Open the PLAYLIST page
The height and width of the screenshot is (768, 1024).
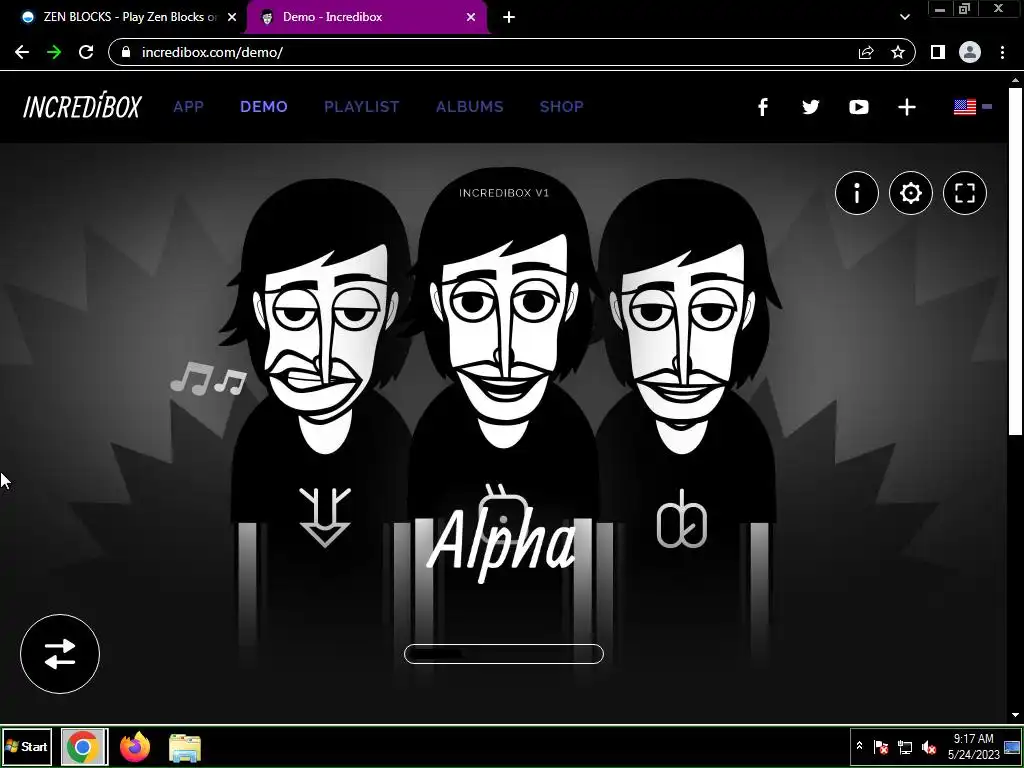pyautogui.click(x=362, y=106)
